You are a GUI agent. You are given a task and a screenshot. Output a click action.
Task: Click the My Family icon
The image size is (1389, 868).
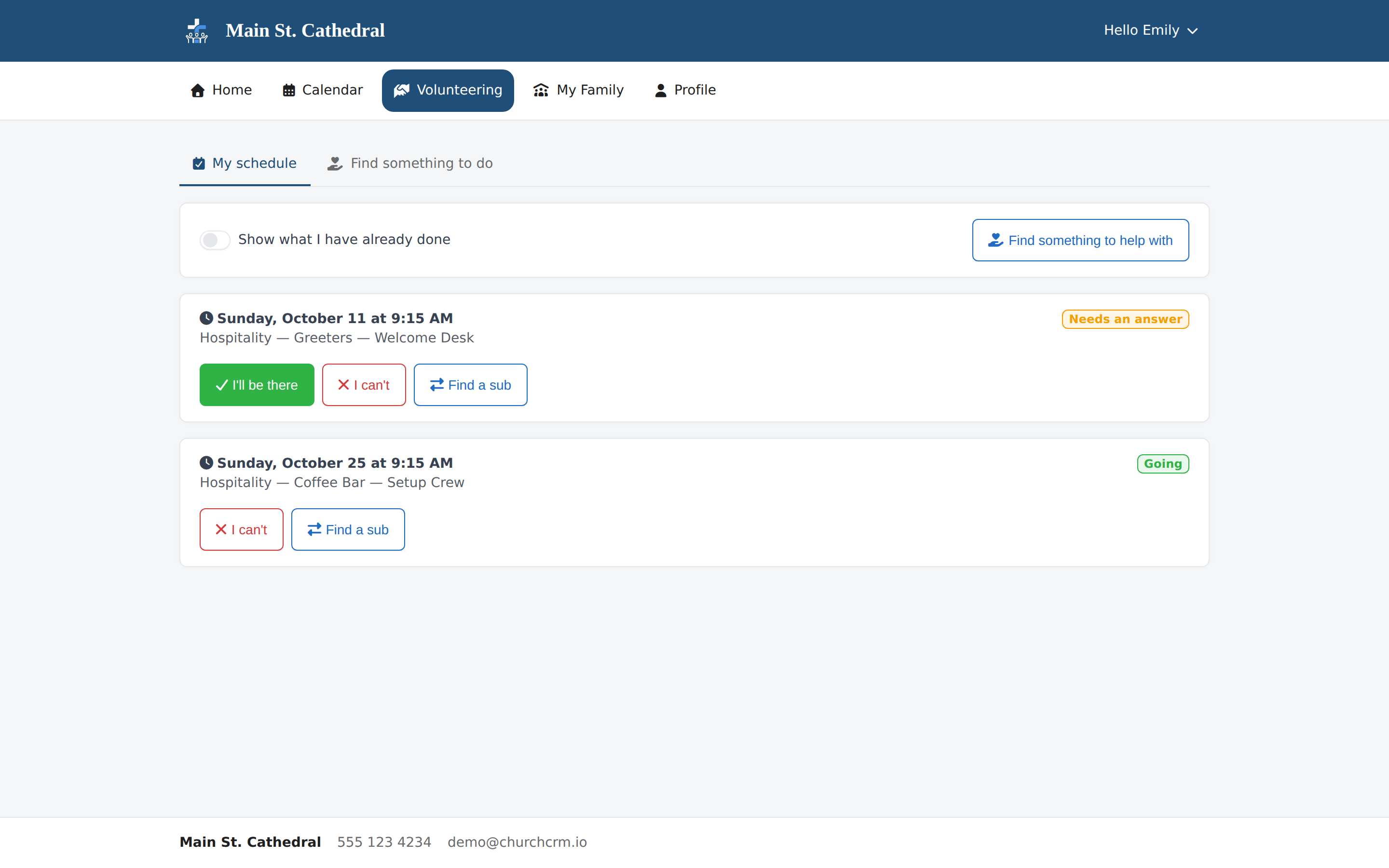point(541,91)
